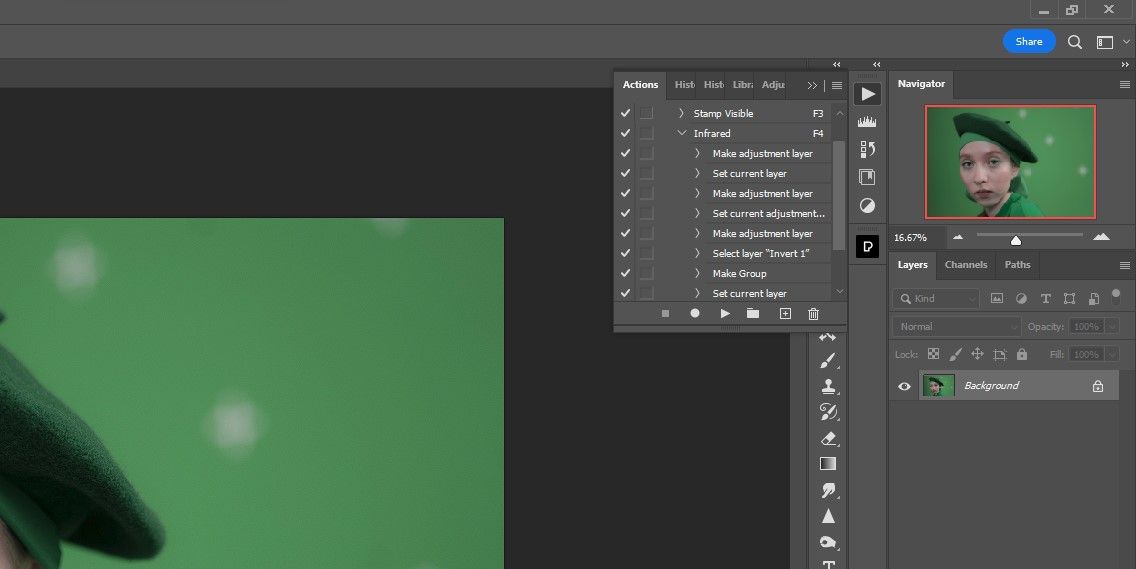The image size is (1136, 569).
Task: Select the History Brush tool
Action: [x=828, y=412]
